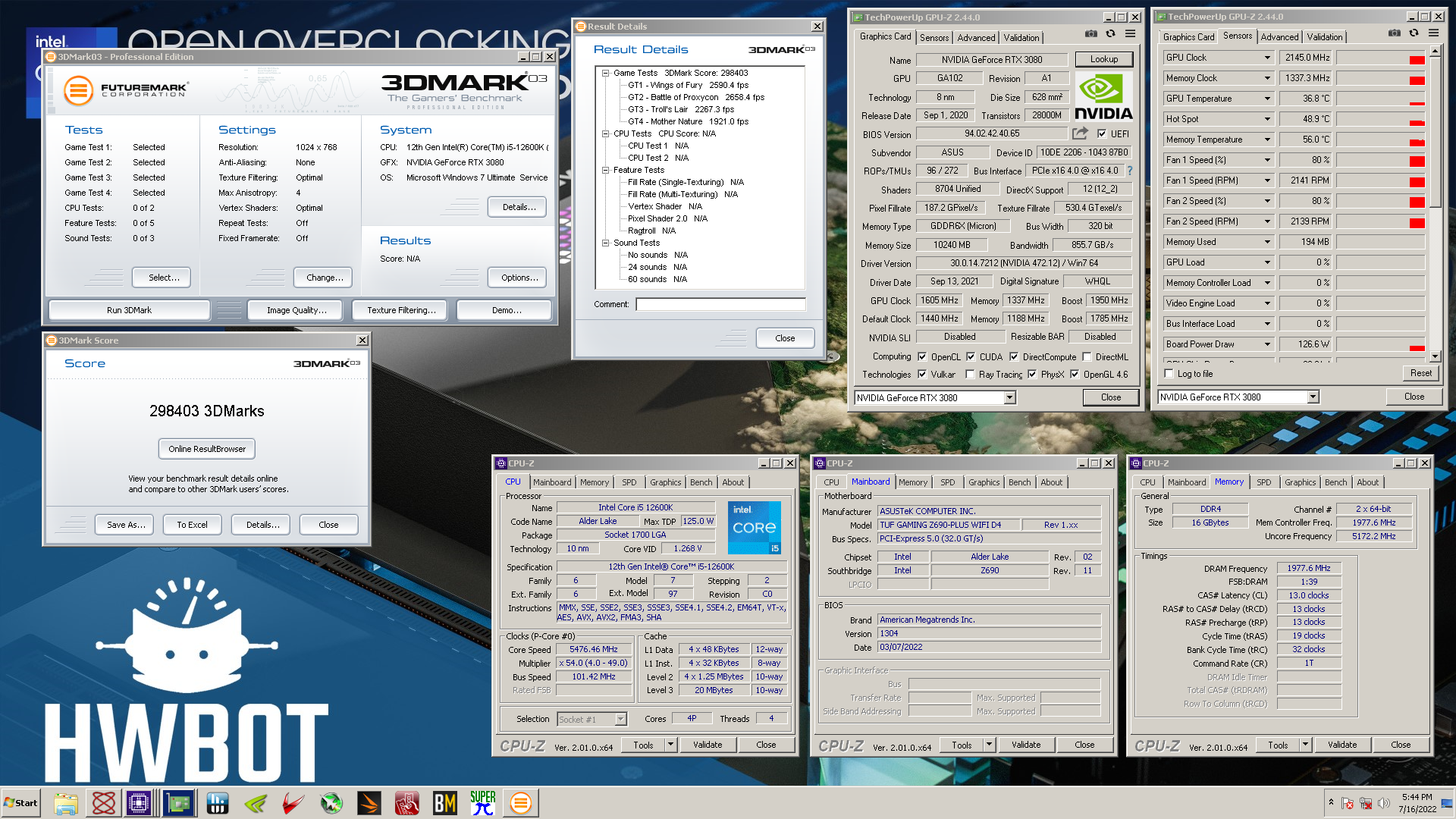Enable the Log to file checkbox
The height and width of the screenshot is (819, 1456).
(1169, 374)
